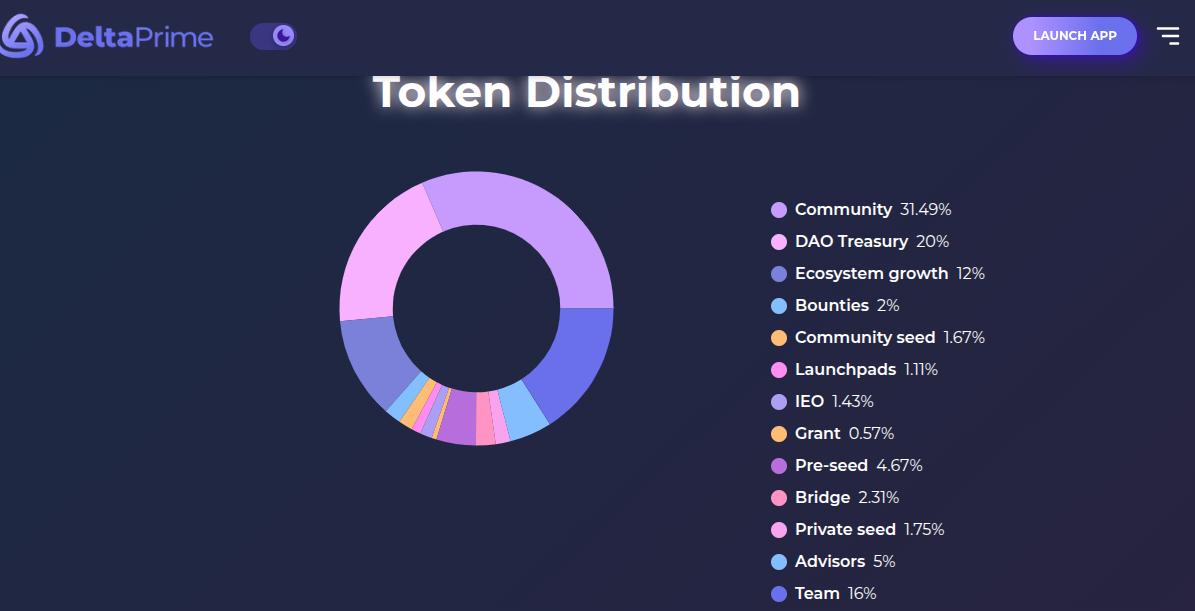Click the Grant legend dot
The height and width of the screenshot is (611, 1195).
coord(779,434)
